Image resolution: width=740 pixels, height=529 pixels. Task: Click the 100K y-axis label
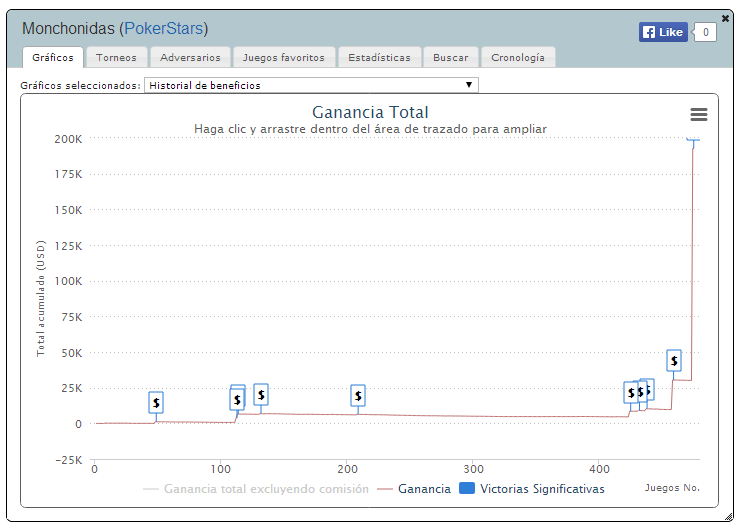[68, 281]
